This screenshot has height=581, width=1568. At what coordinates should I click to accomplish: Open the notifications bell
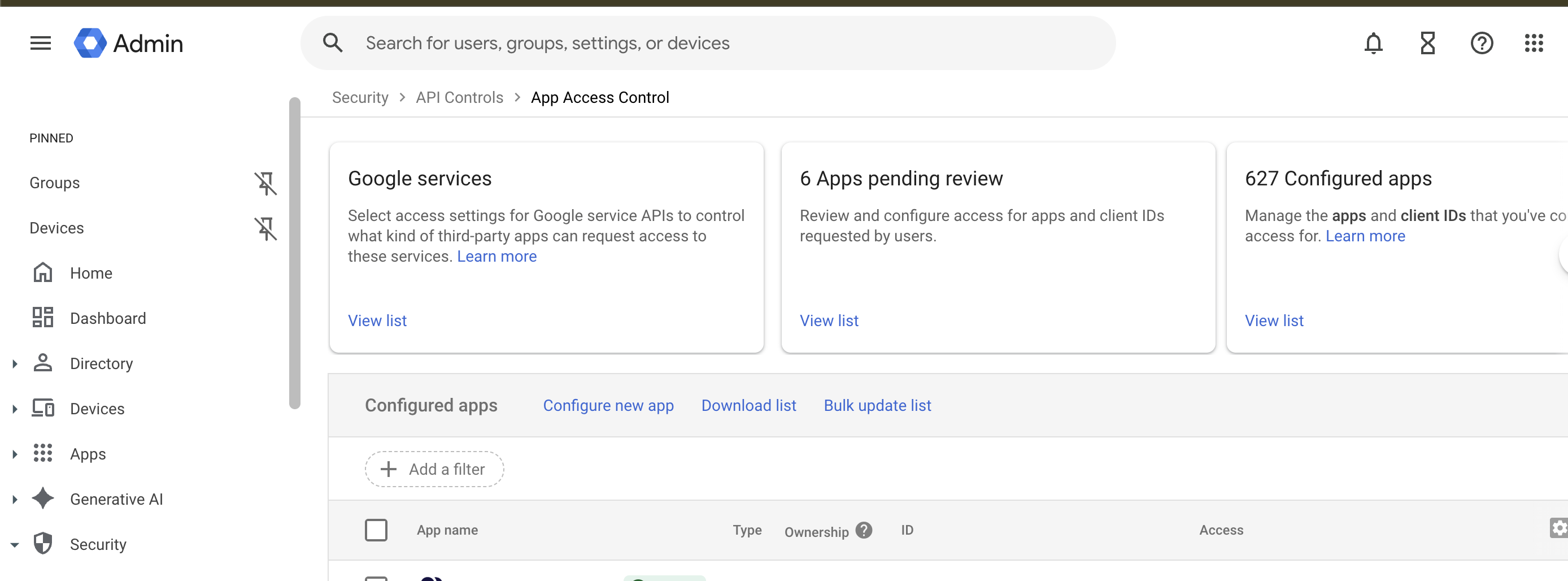[1373, 44]
